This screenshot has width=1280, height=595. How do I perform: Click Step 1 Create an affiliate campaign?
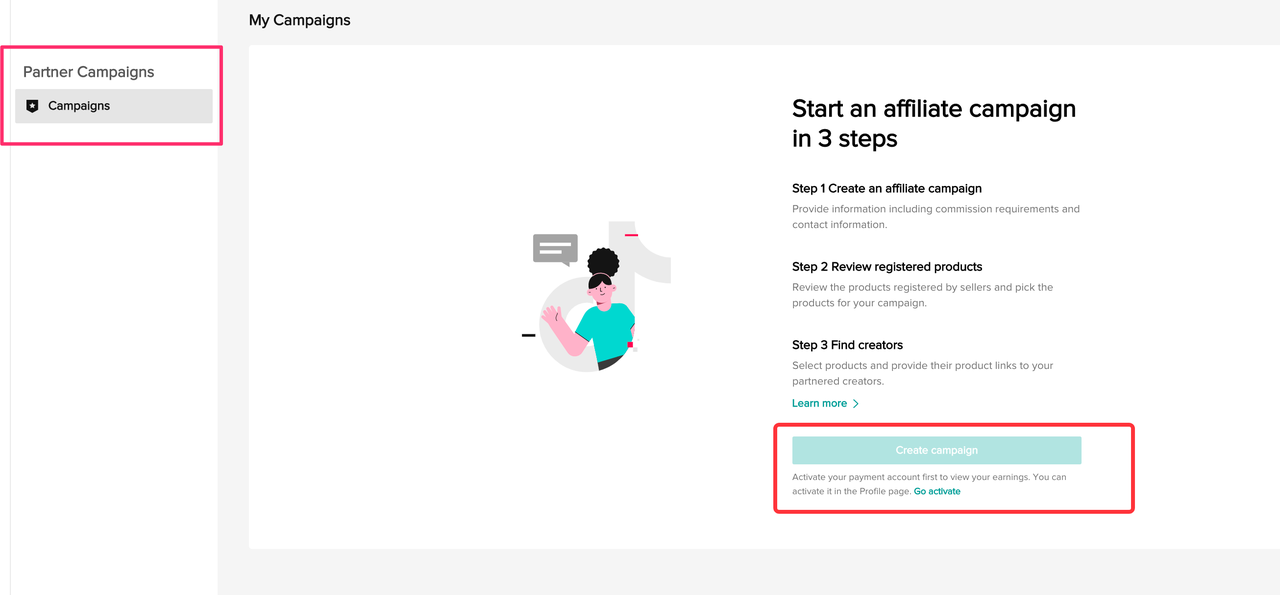[x=887, y=188]
